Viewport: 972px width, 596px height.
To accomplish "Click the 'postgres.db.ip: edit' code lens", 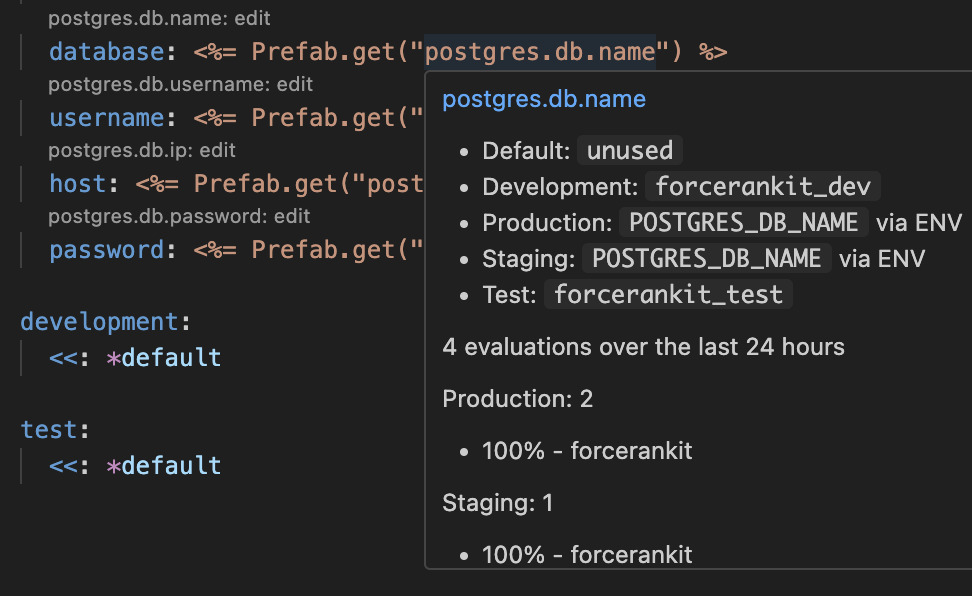I will (142, 151).
